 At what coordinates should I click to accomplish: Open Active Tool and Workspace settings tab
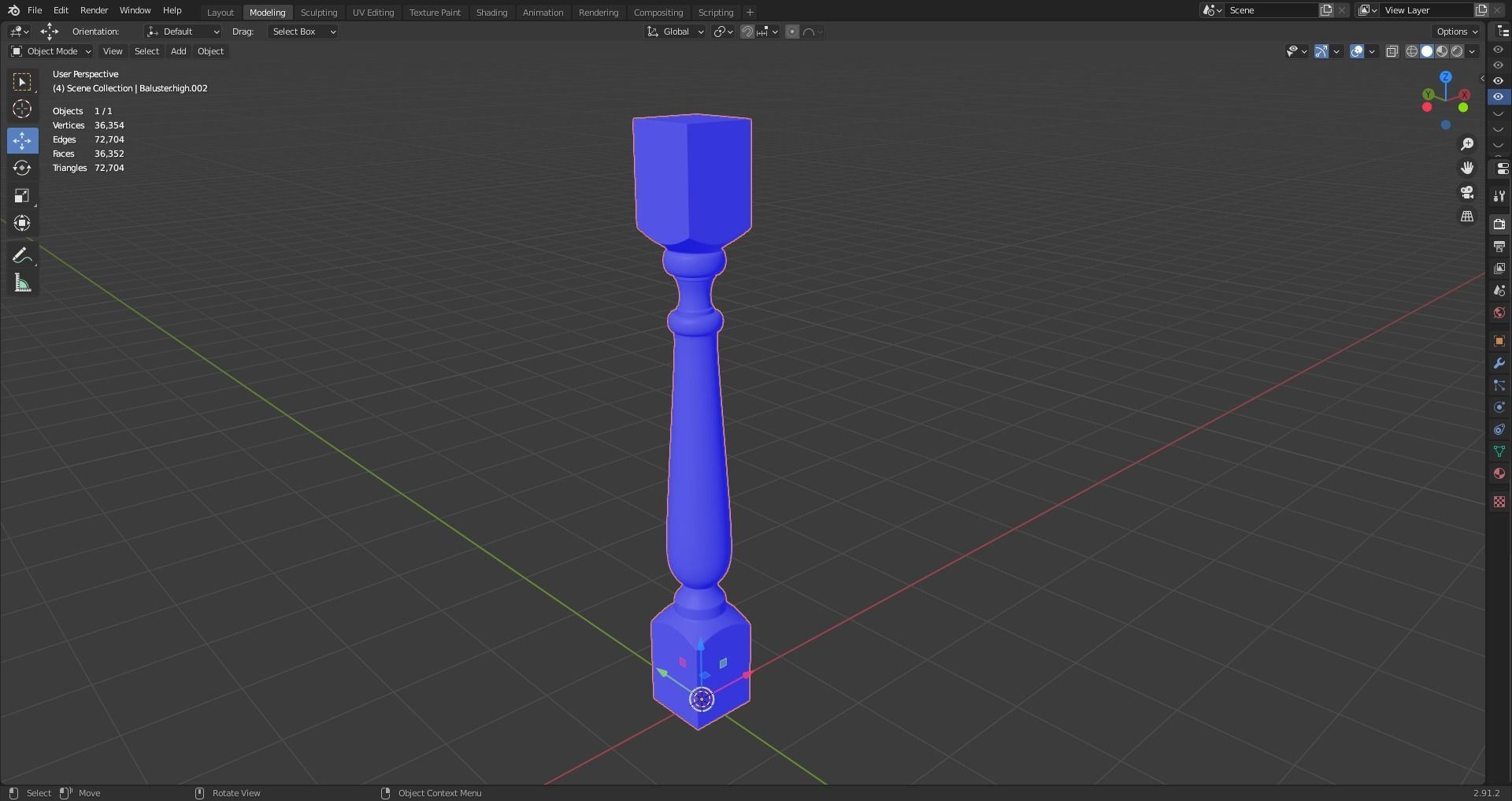(x=1499, y=196)
